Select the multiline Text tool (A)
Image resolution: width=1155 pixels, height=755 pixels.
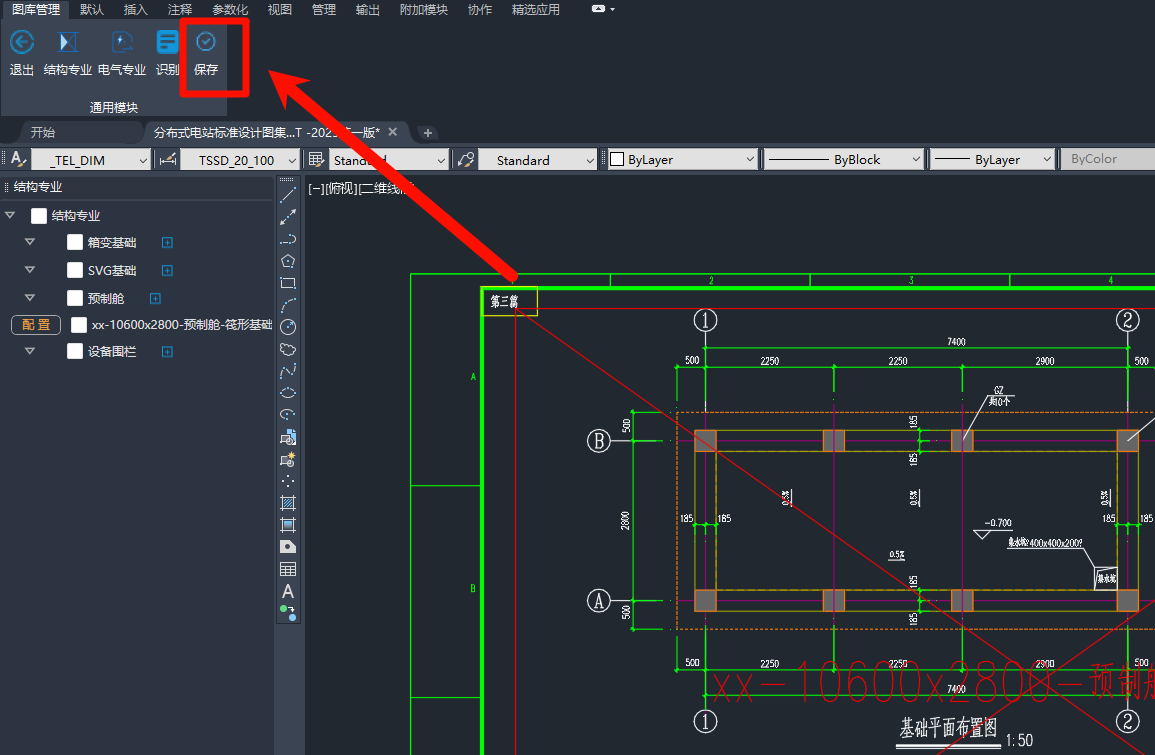coord(288,591)
